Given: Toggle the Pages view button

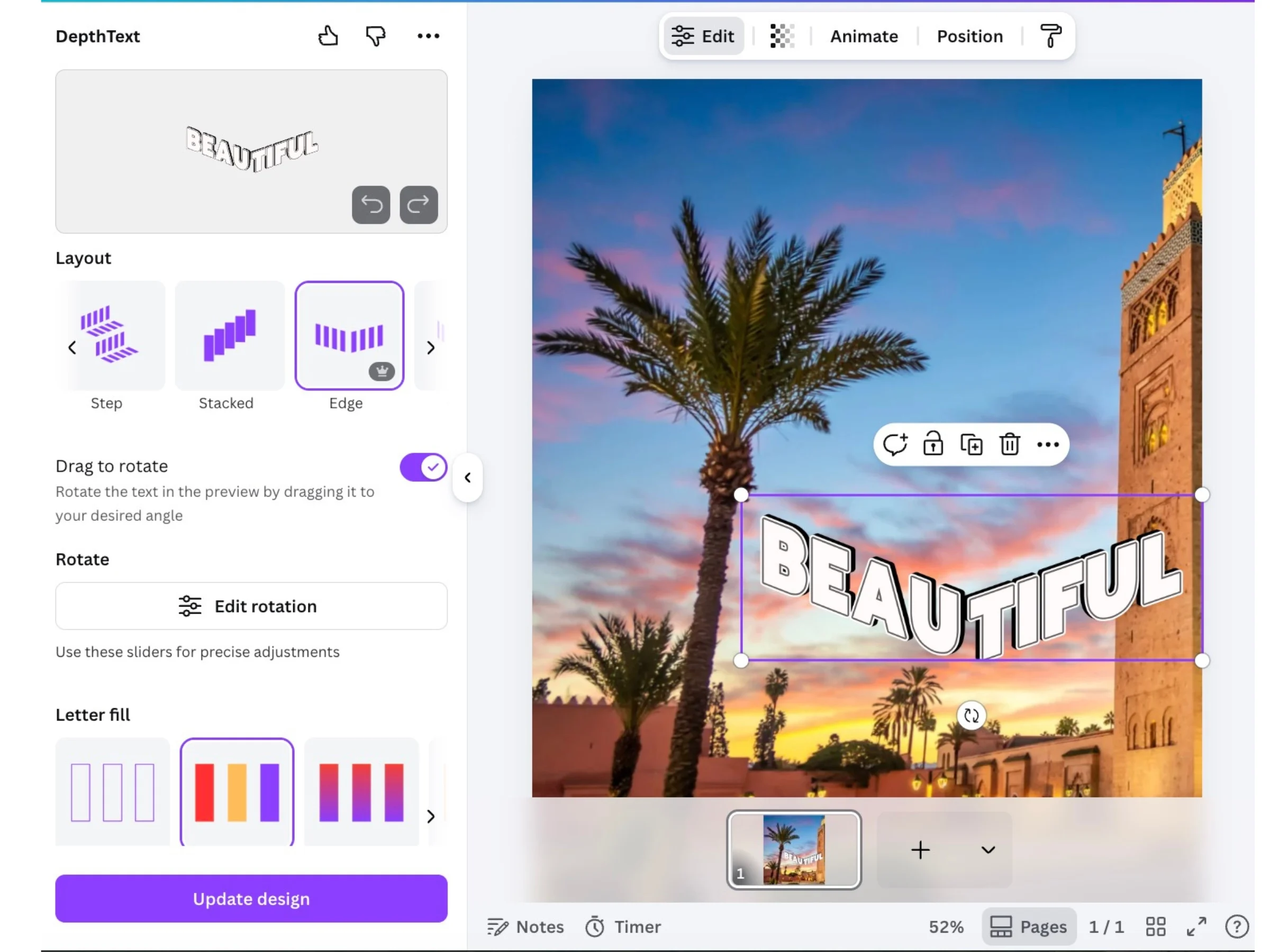Looking at the screenshot, I should point(1028,926).
